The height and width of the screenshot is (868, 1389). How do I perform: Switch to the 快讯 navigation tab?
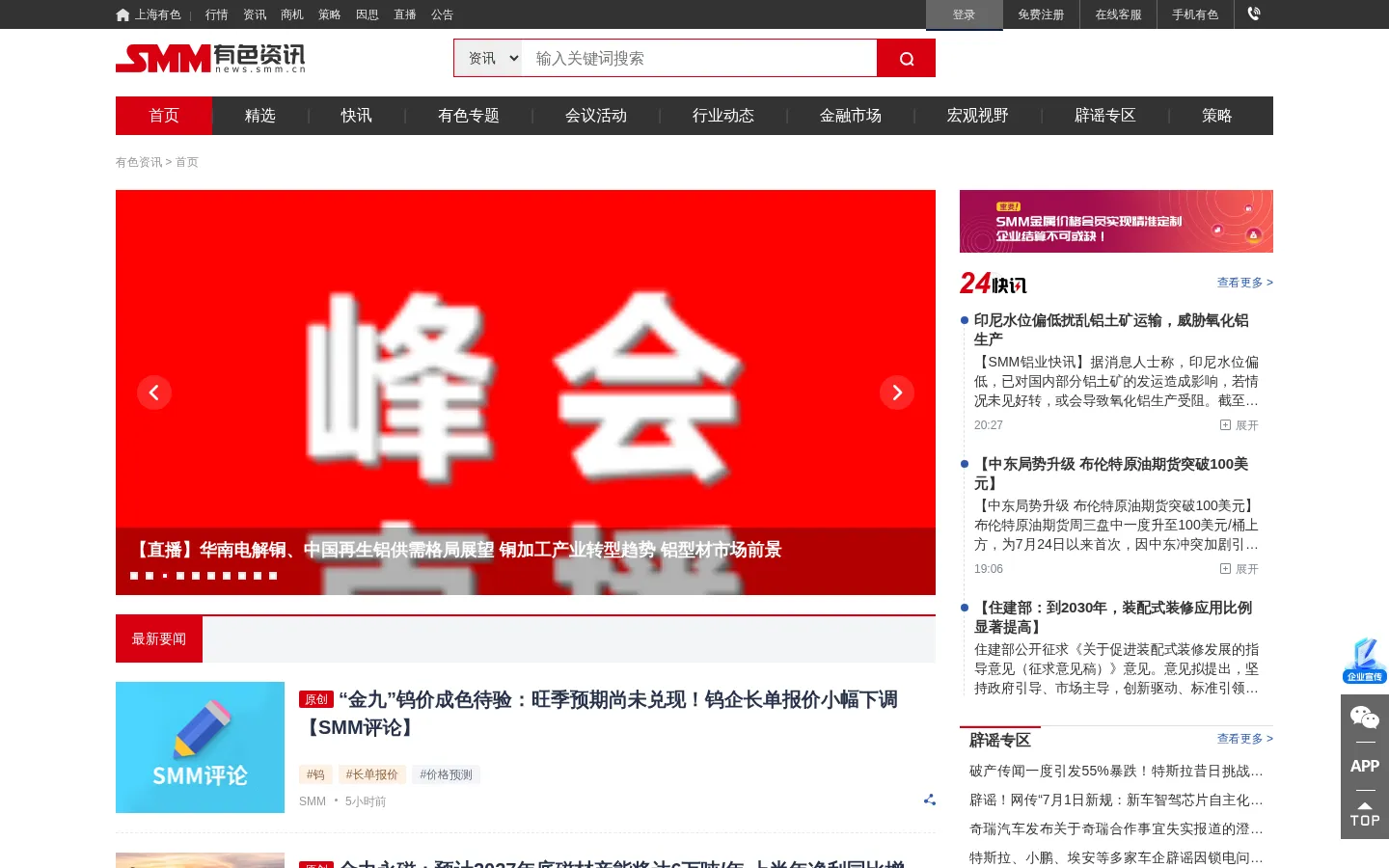357,116
